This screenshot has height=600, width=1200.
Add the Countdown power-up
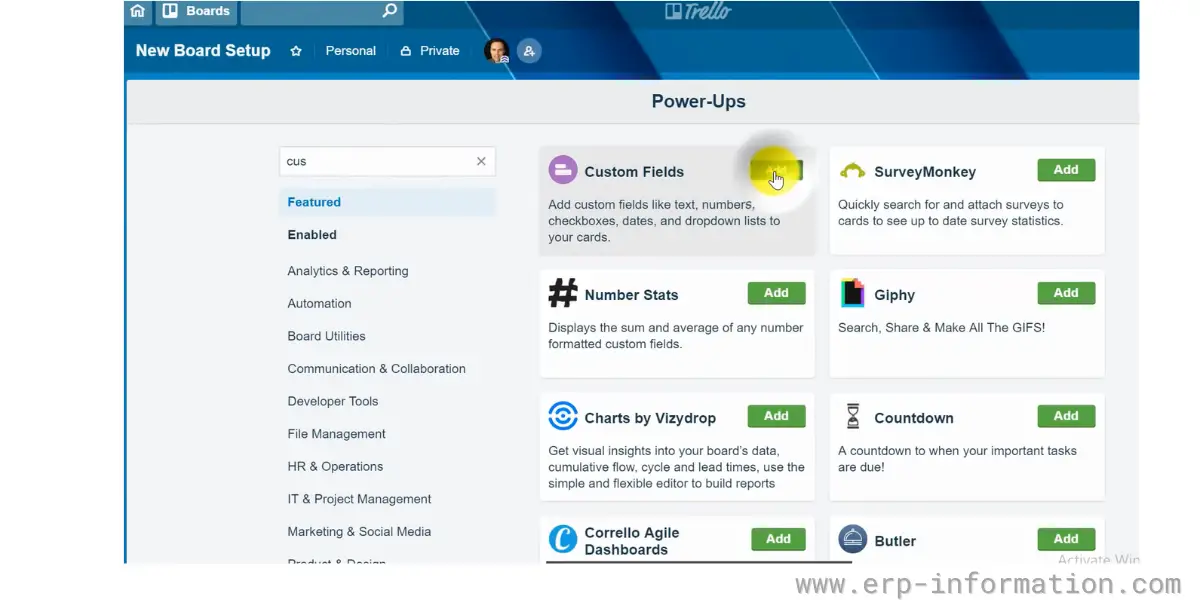coord(1066,416)
